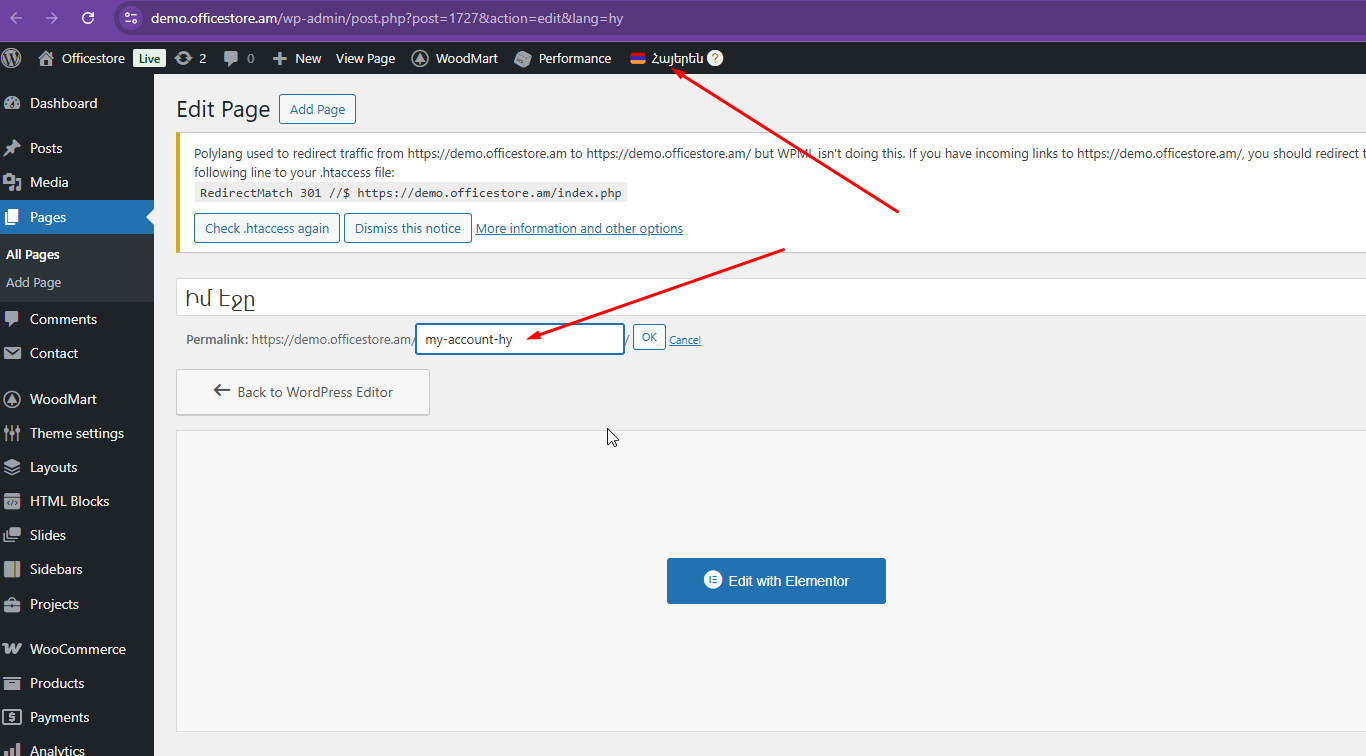The image size is (1366, 756).
Task: Select All Pages submenu item
Action: click(x=33, y=255)
